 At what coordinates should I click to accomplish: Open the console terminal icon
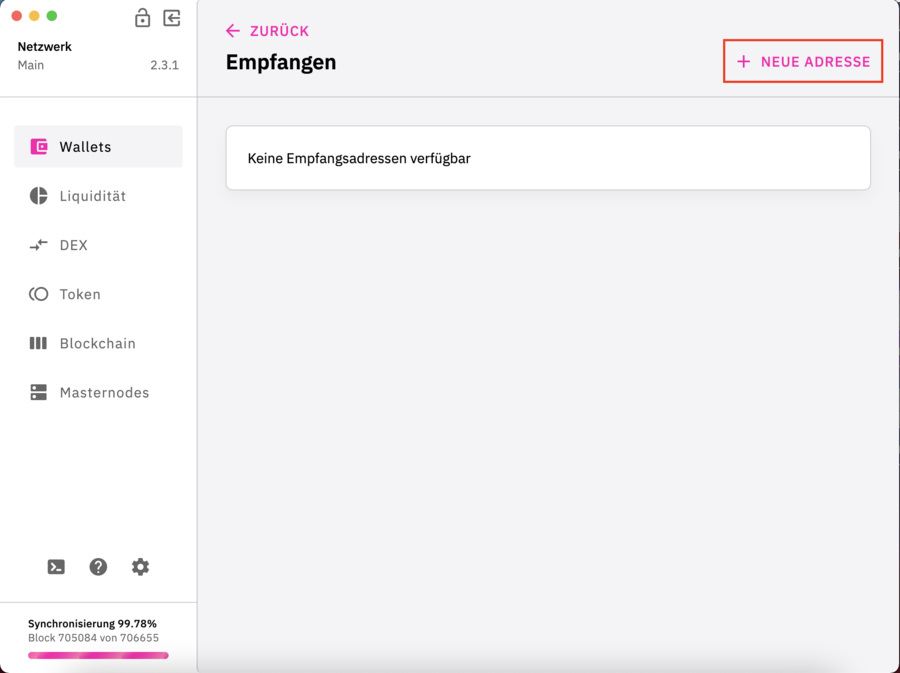[x=56, y=567]
